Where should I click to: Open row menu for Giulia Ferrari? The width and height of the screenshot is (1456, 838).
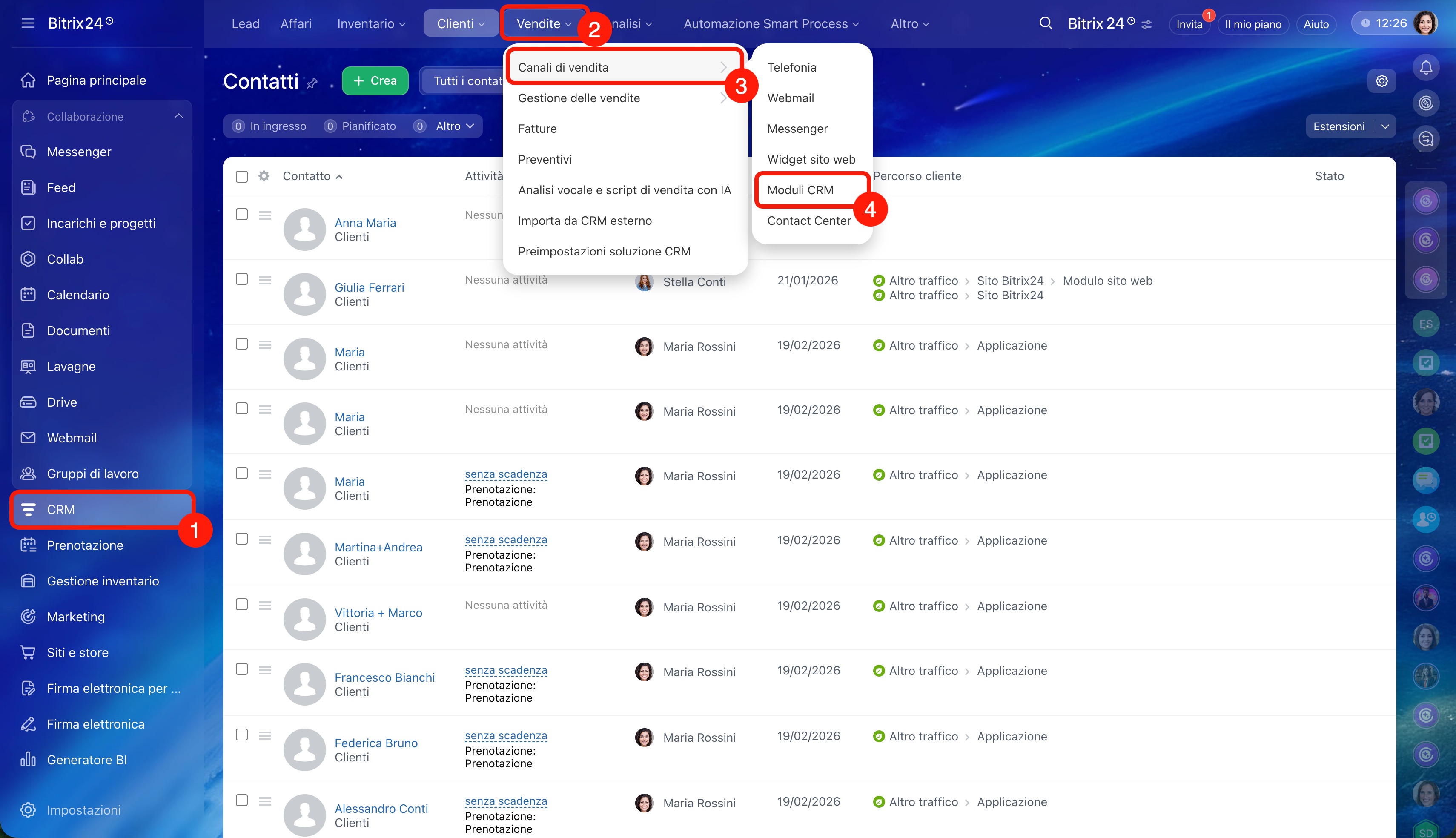point(265,280)
